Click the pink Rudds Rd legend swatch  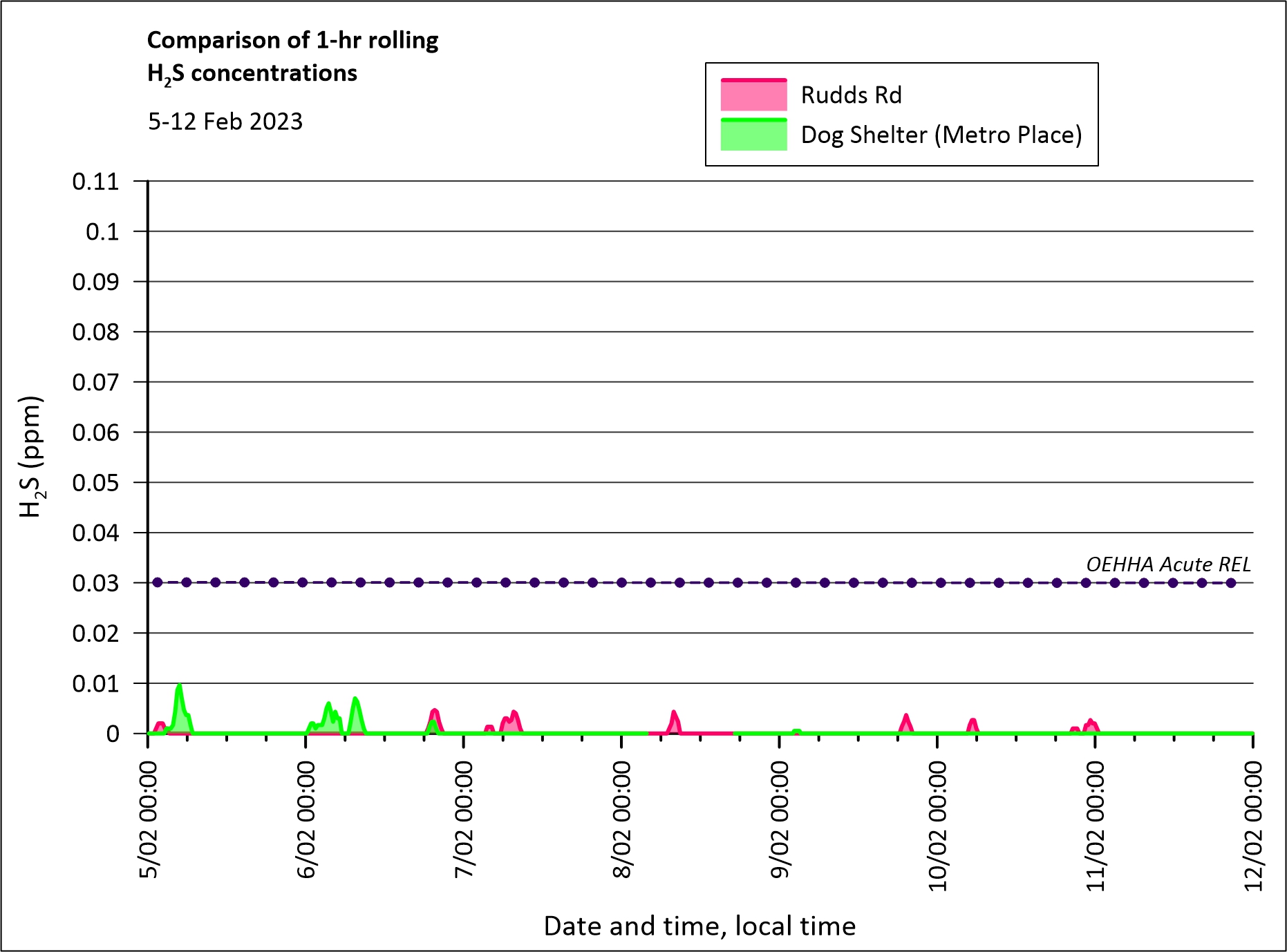pos(753,95)
